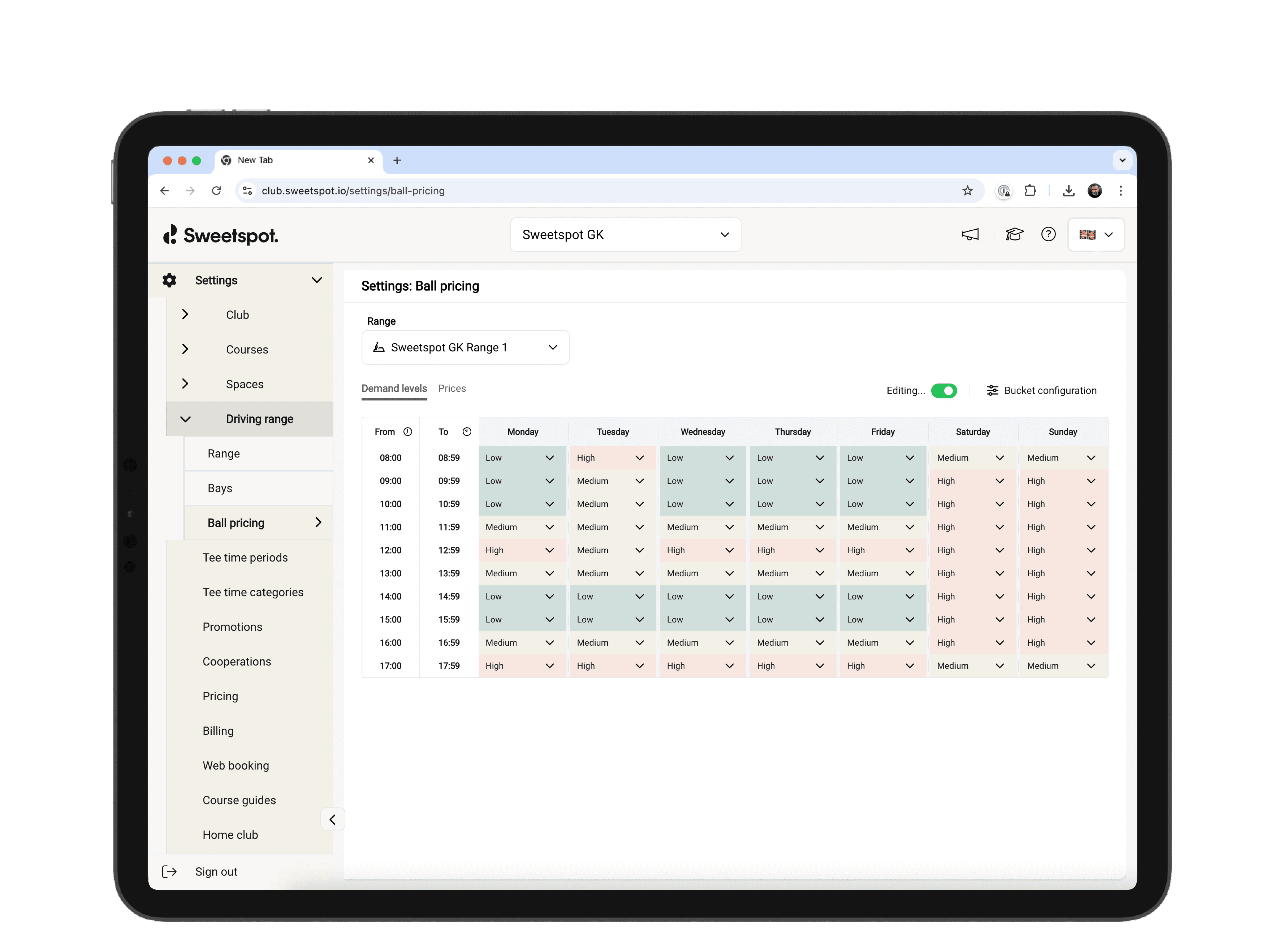Viewport: 1283px width, 952px height.
Task: Click the clock icon beside From
Action: [x=407, y=432]
